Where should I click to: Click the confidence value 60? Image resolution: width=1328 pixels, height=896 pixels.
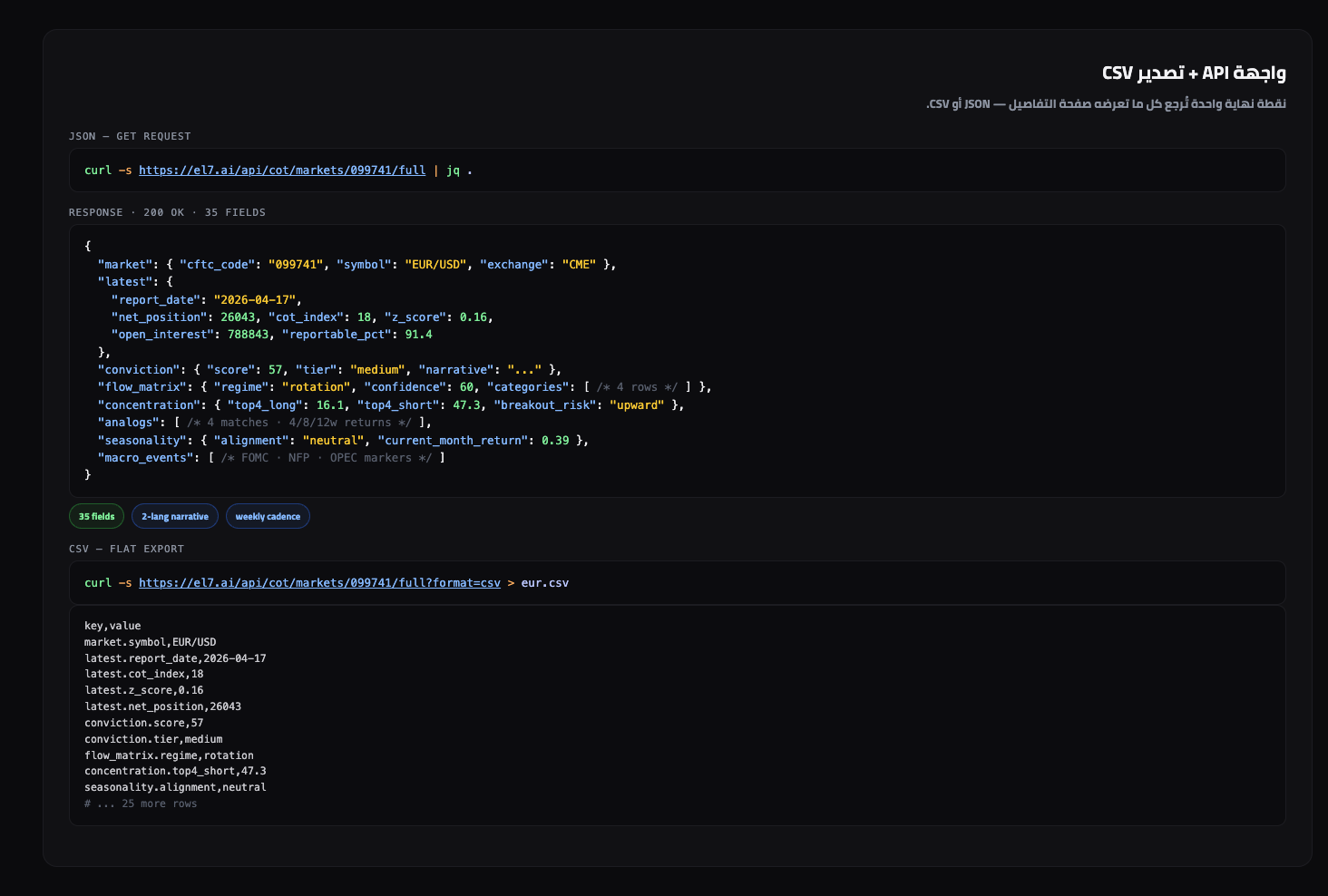coord(466,387)
